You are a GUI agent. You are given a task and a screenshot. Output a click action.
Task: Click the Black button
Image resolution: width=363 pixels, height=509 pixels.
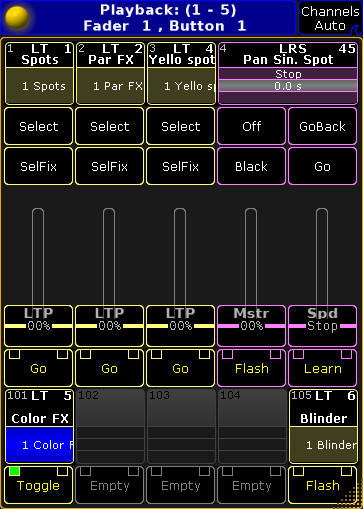point(251,166)
